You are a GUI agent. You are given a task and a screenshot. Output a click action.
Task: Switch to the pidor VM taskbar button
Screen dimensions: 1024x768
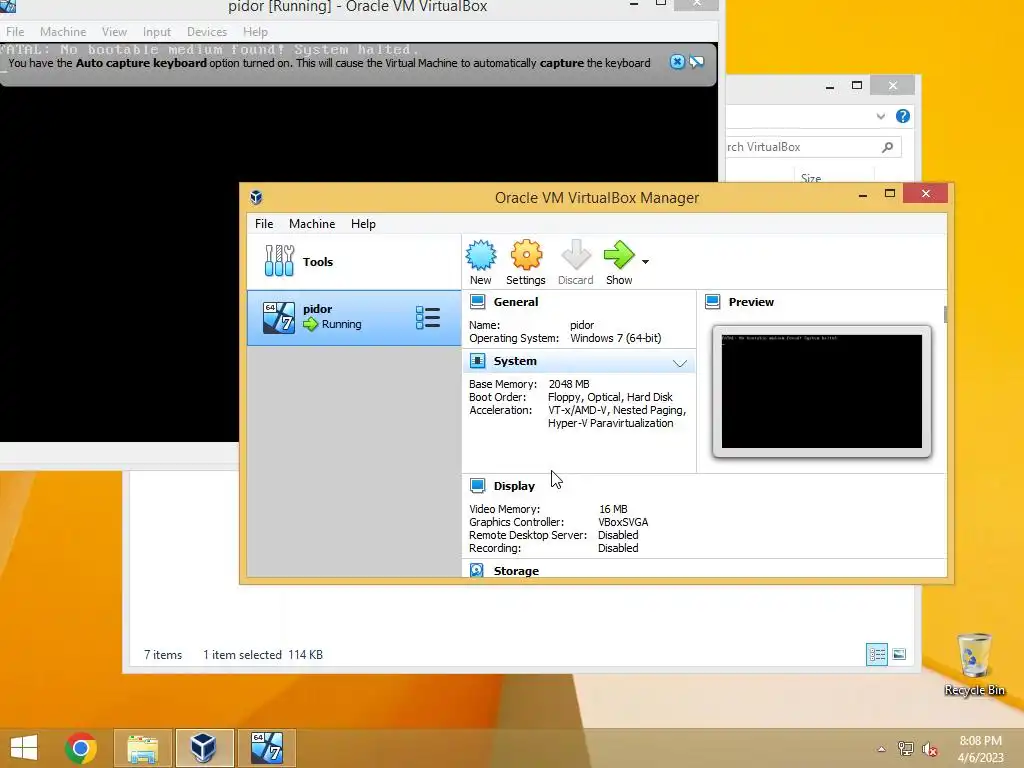click(x=266, y=748)
